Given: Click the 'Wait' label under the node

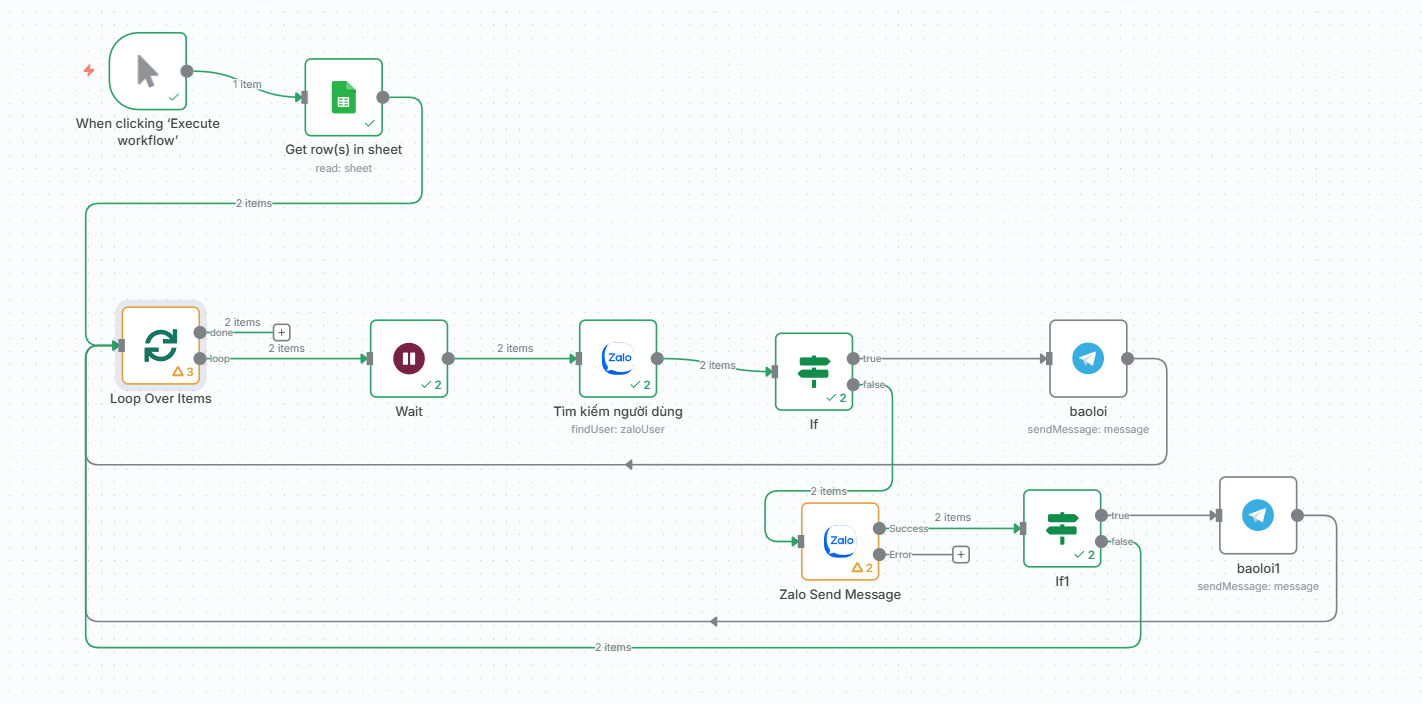Looking at the screenshot, I should (x=409, y=411).
